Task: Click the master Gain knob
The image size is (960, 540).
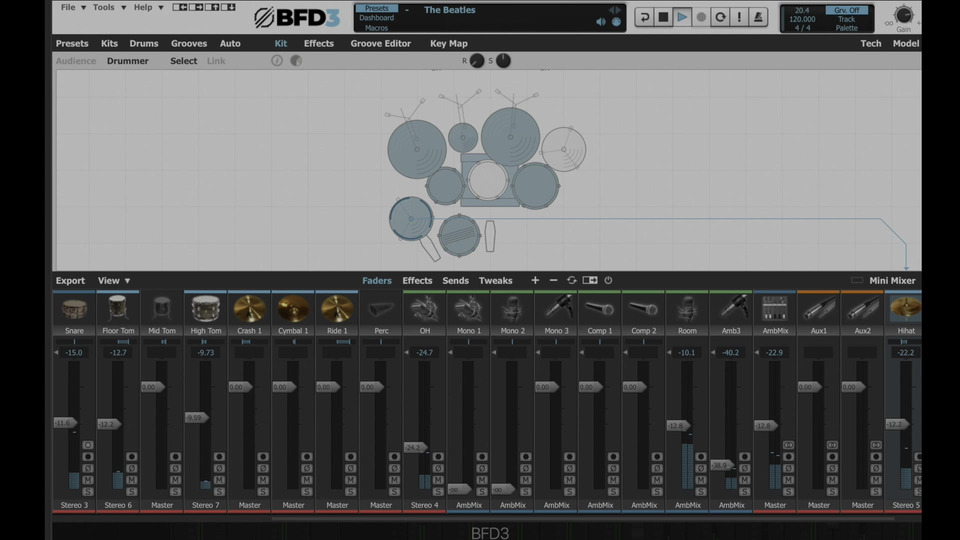Action: [x=904, y=15]
